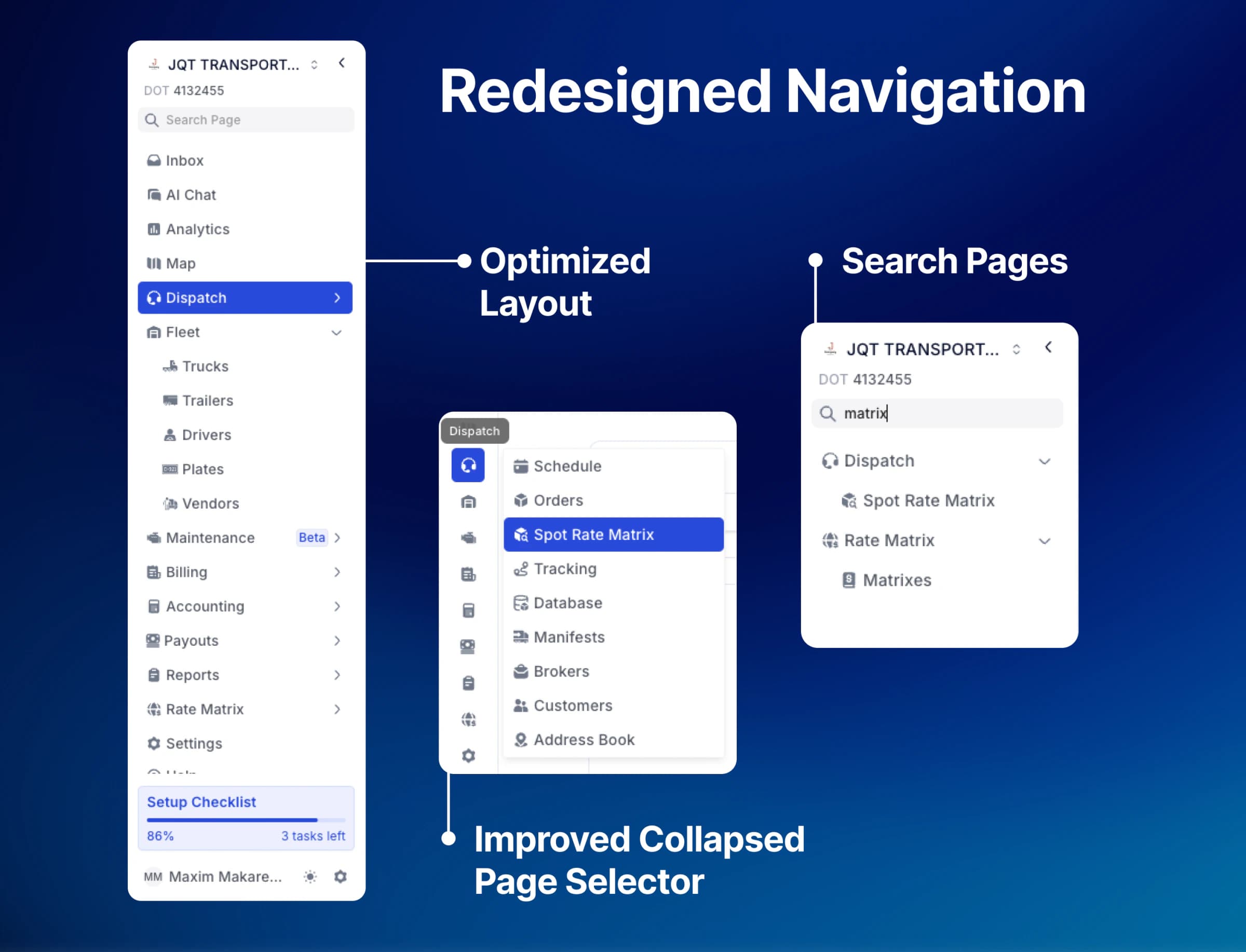The height and width of the screenshot is (952, 1246).
Task: Expand Dispatch submenu arrow in left sidebar
Action: tap(337, 297)
